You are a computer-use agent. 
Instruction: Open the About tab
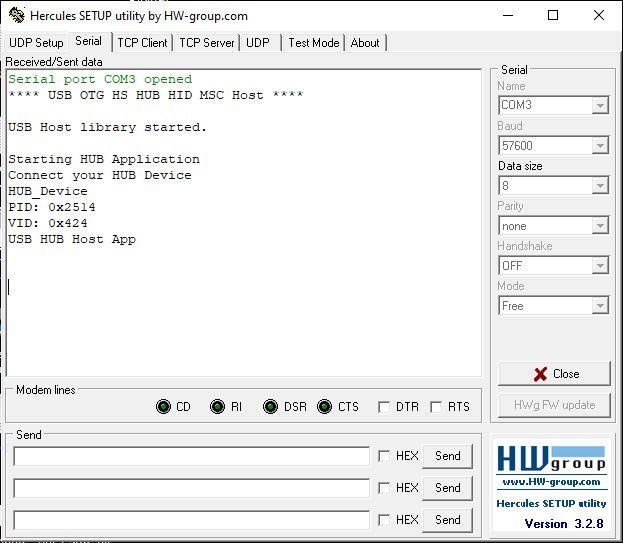pyautogui.click(x=365, y=43)
